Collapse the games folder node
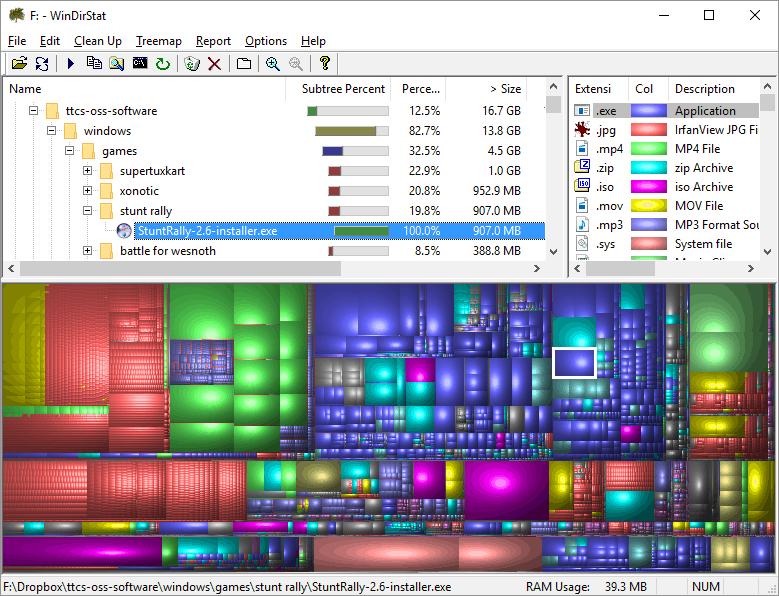Screen dimensions: 779x596 point(69,151)
